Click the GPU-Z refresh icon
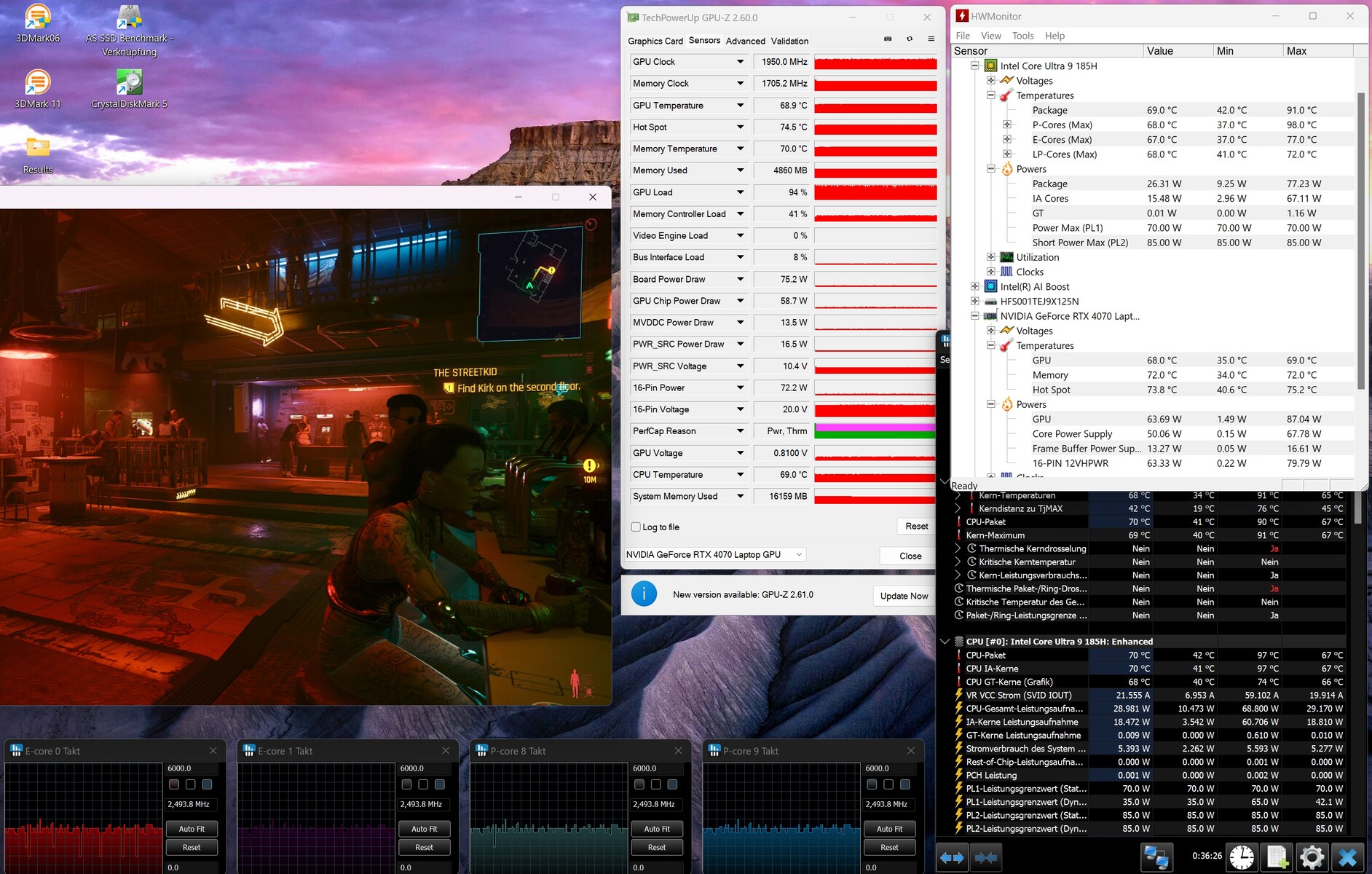 pos(910,39)
